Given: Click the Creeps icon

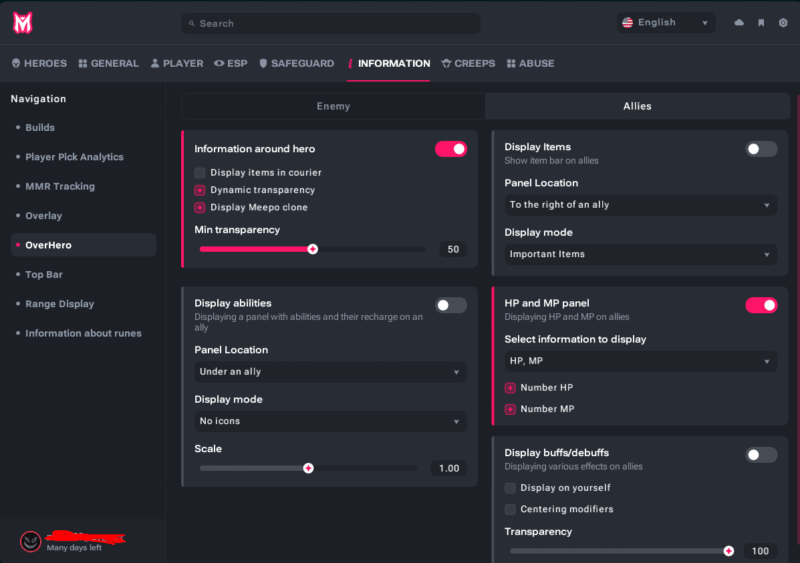Looking at the screenshot, I should tap(446, 63).
